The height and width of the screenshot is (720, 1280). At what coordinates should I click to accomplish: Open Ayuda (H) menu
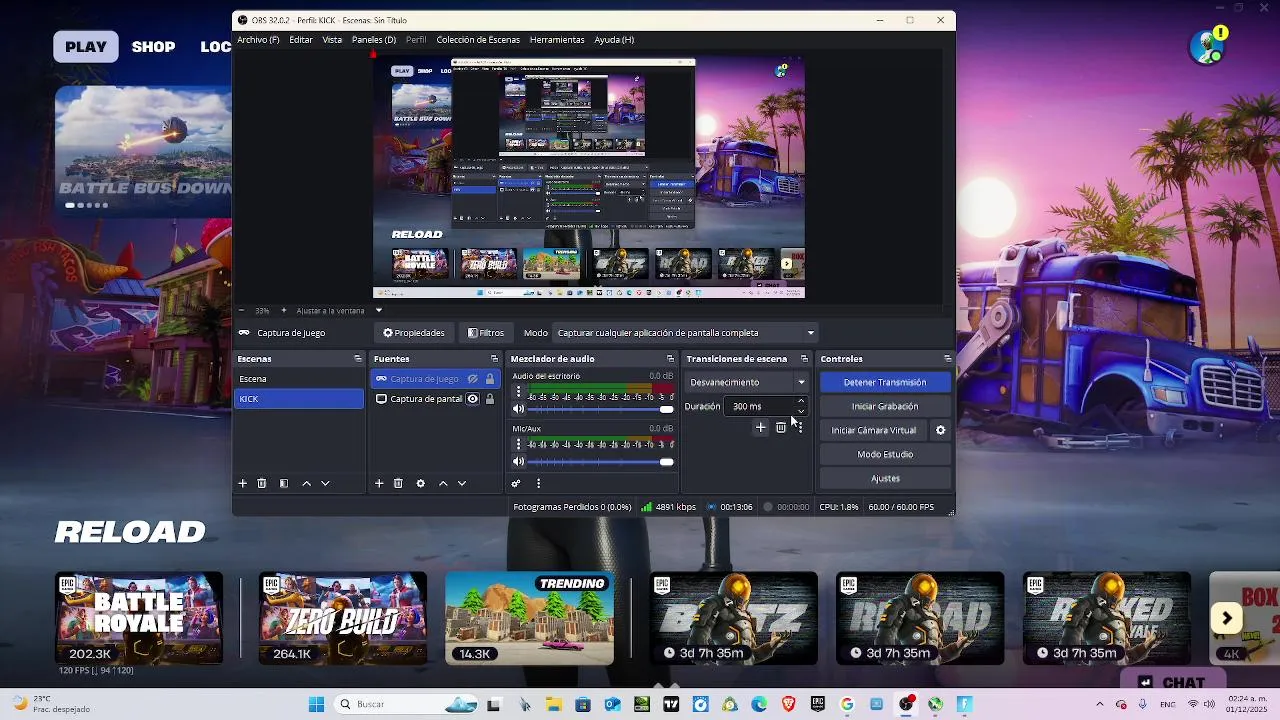(x=614, y=40)
